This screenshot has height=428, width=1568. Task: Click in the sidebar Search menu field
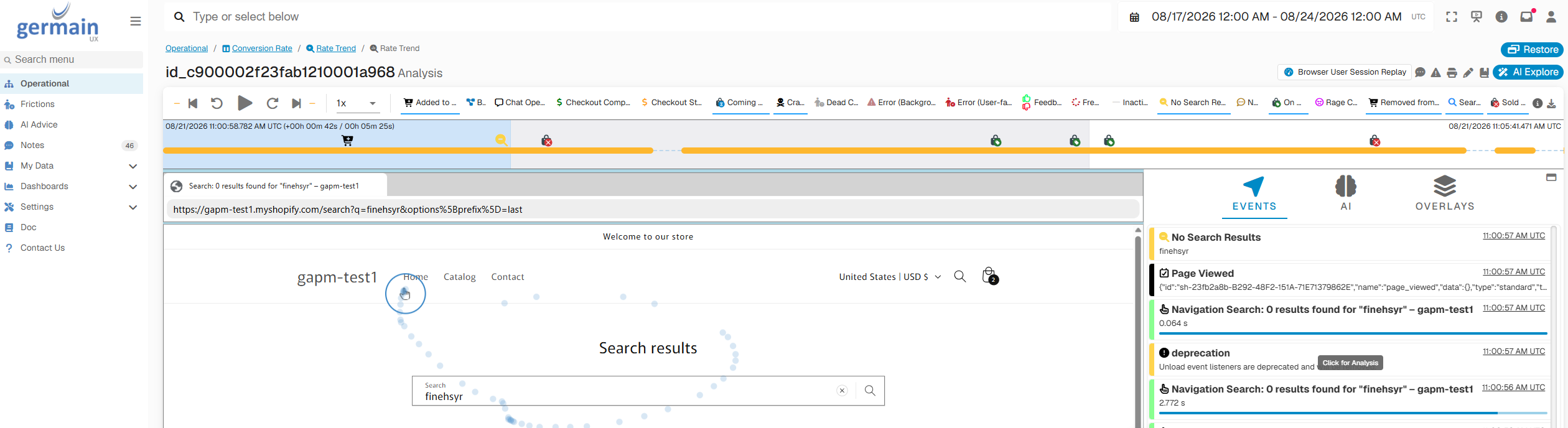72,60
